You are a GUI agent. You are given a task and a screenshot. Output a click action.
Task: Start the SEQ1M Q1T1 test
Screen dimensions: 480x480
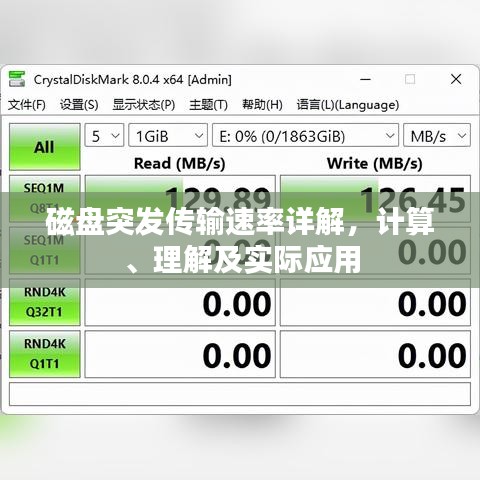click(45, 250)
